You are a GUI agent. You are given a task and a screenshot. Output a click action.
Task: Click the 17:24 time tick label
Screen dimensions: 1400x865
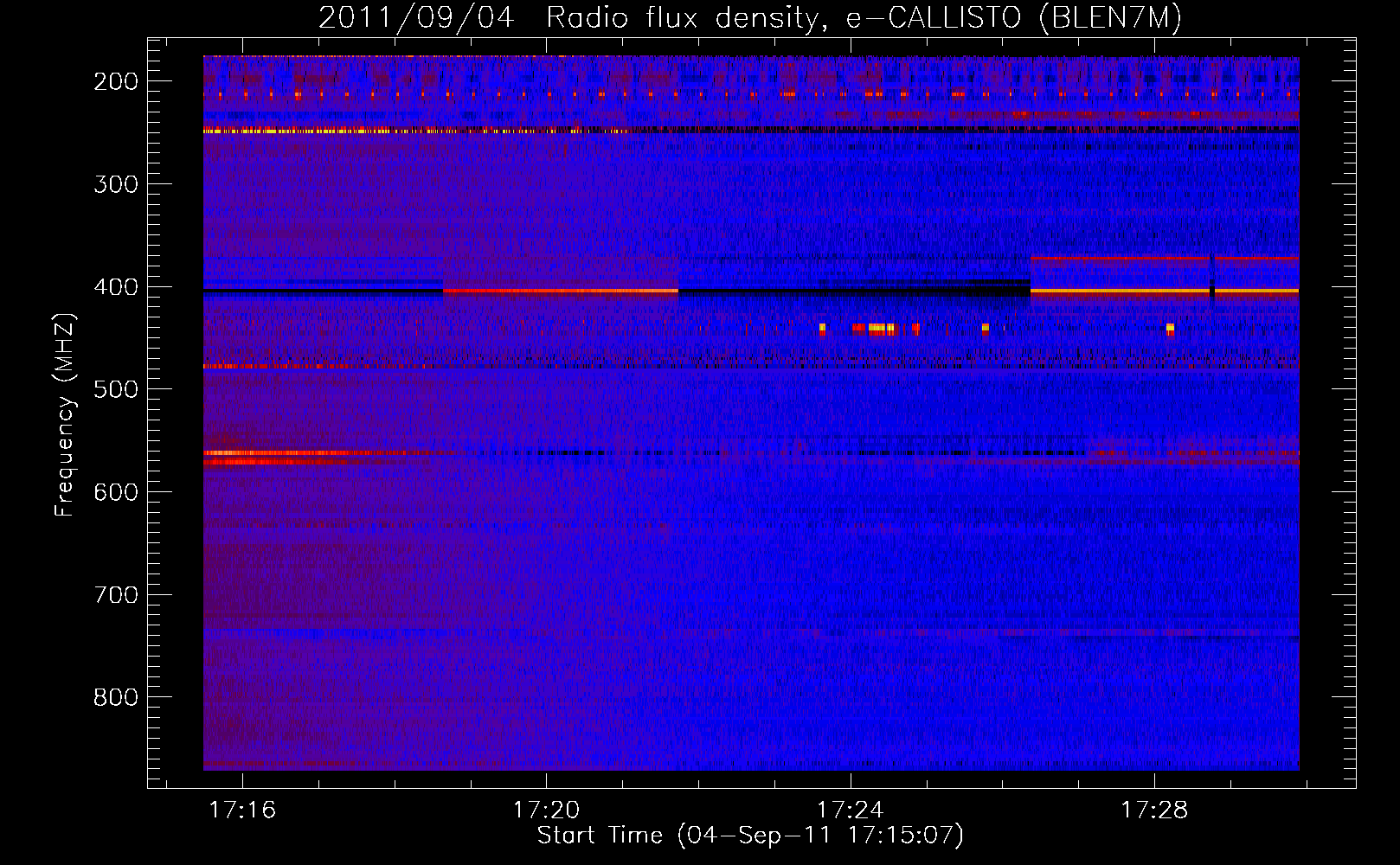tap(851, 811)
